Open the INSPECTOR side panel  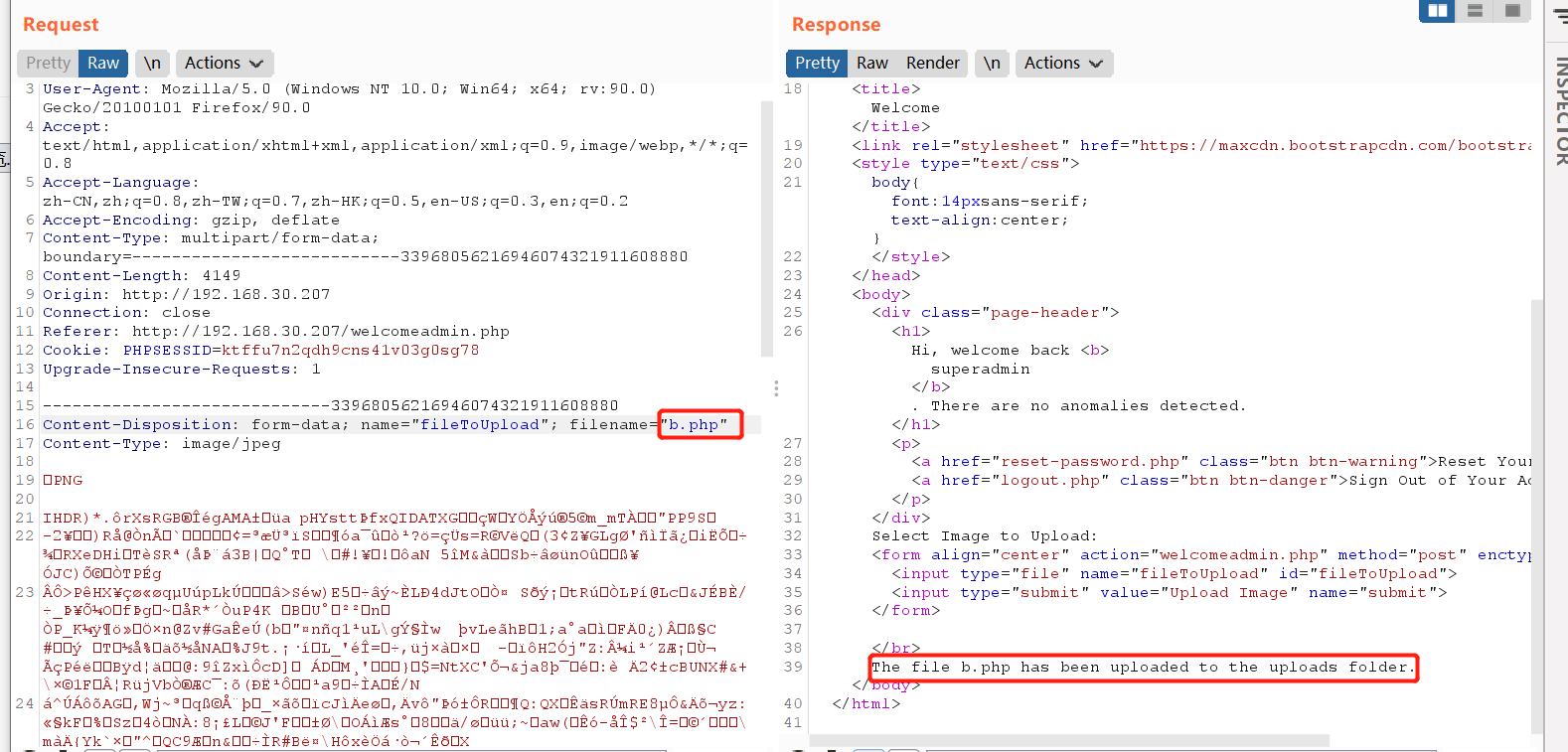[1560, 109]
